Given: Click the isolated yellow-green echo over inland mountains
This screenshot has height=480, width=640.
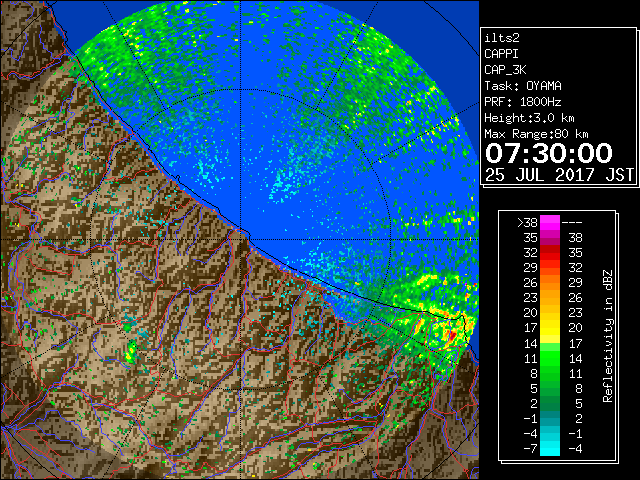Looking at the screenshot, I should pos(131,352).
